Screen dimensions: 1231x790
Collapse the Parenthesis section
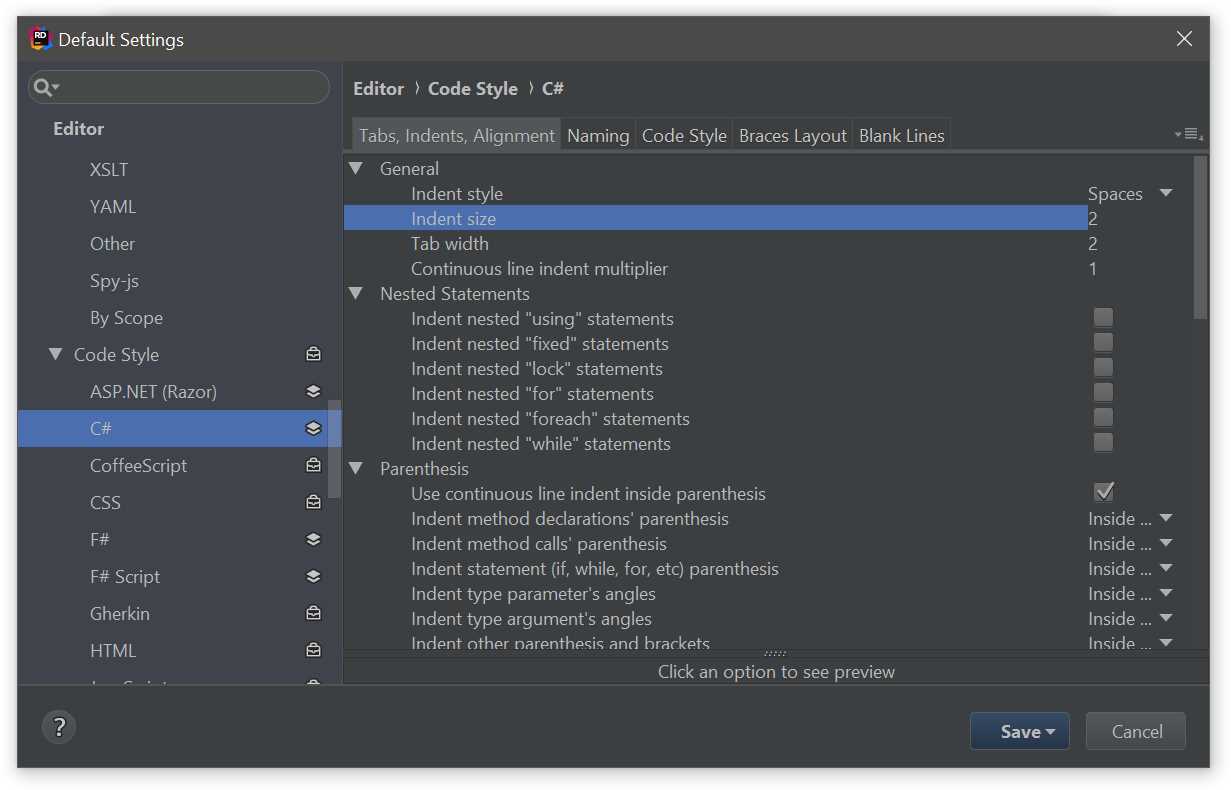pyautogui.click(x=355, y=468)
